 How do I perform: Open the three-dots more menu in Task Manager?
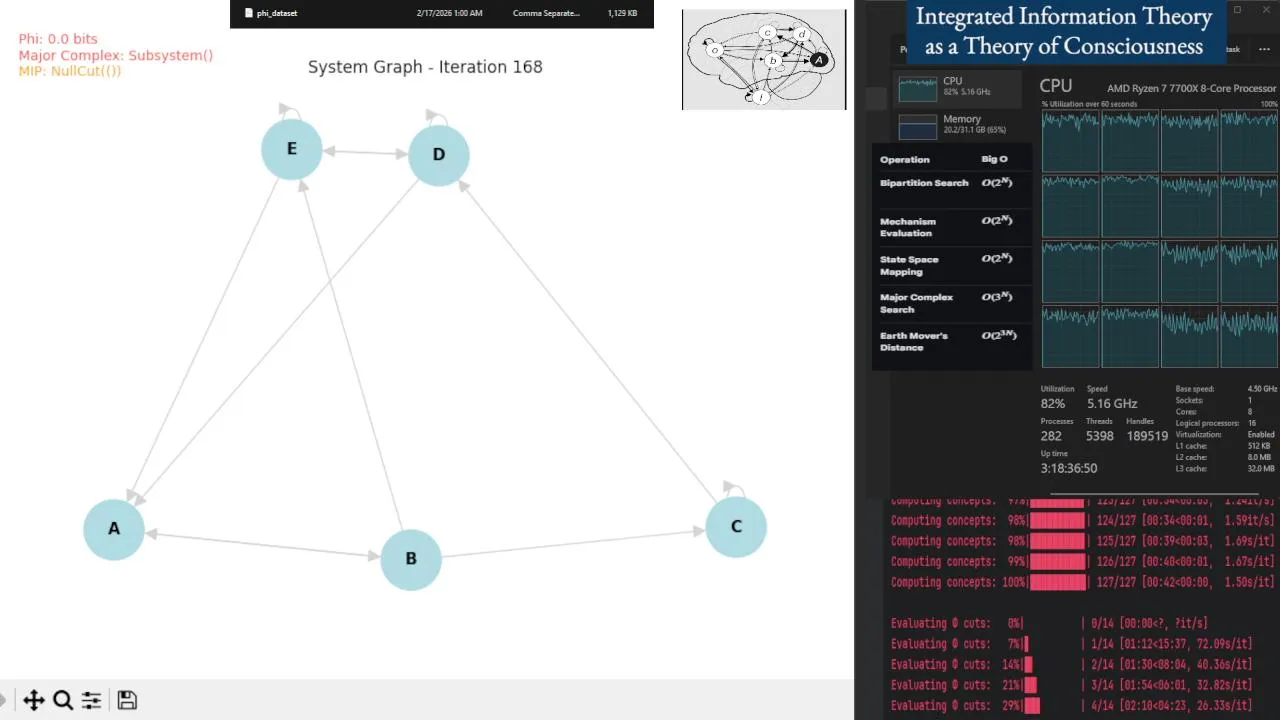pos(1264,49)
